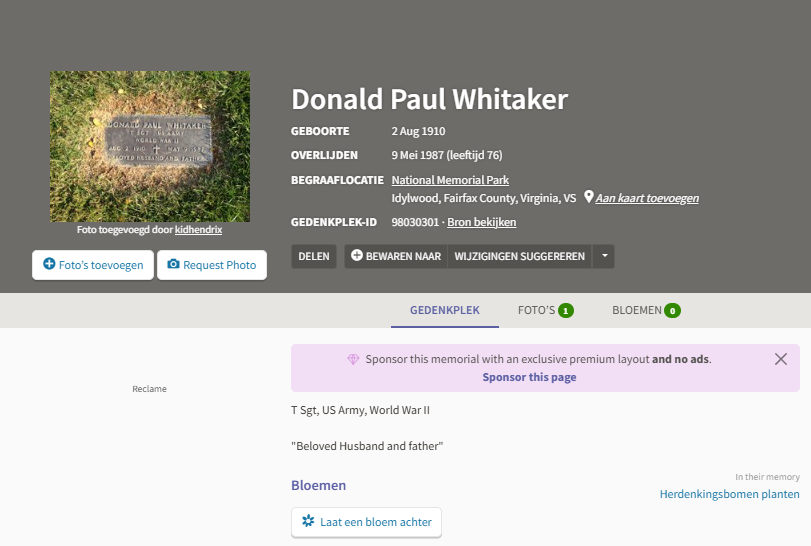Click the Bloemen section heading
Viewport: 811px width, 546px height.
pos(319,486)
